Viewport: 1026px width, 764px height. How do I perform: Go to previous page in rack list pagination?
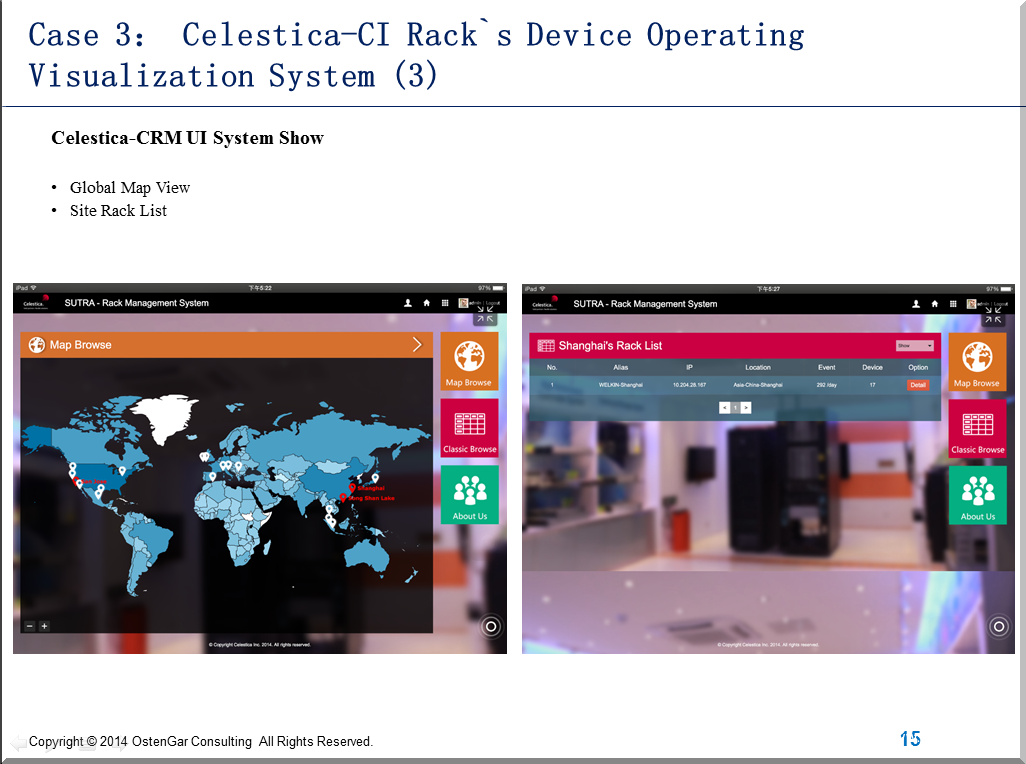click(x=725, y=408)
